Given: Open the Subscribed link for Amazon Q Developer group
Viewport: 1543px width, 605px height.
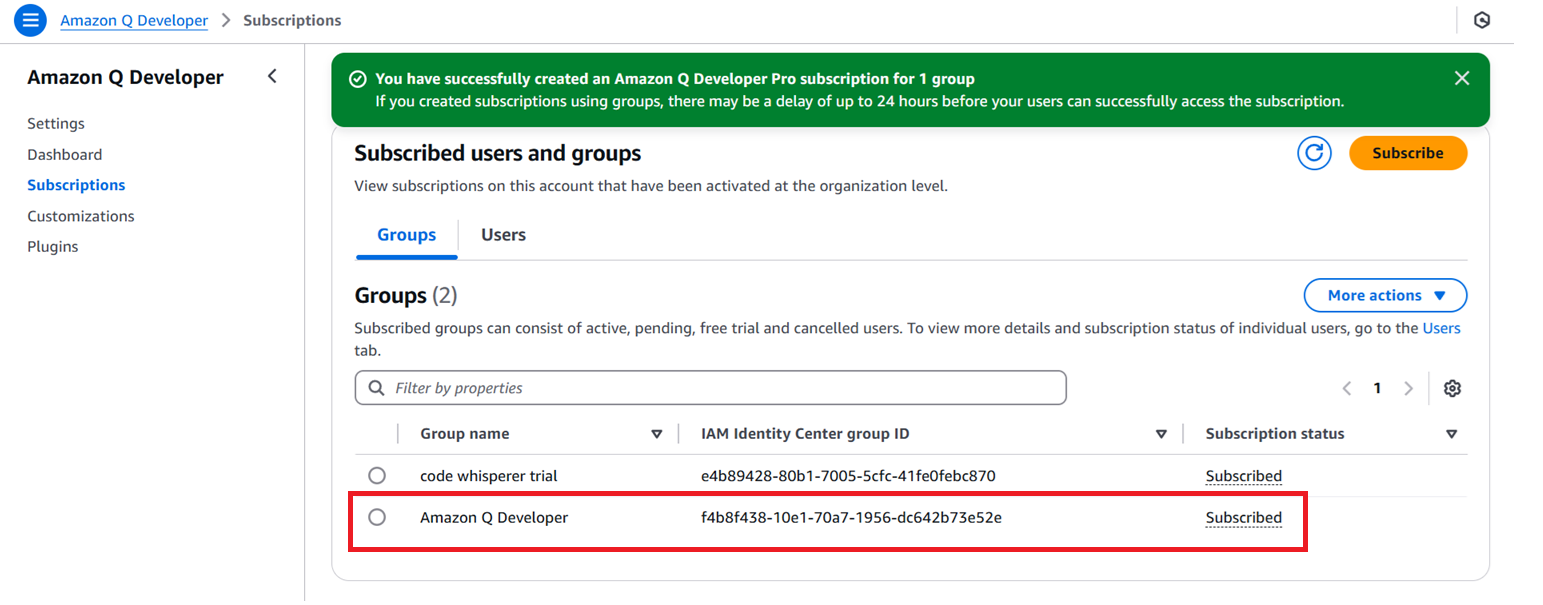Looking at the screenshot, I should click(1243, 517).
